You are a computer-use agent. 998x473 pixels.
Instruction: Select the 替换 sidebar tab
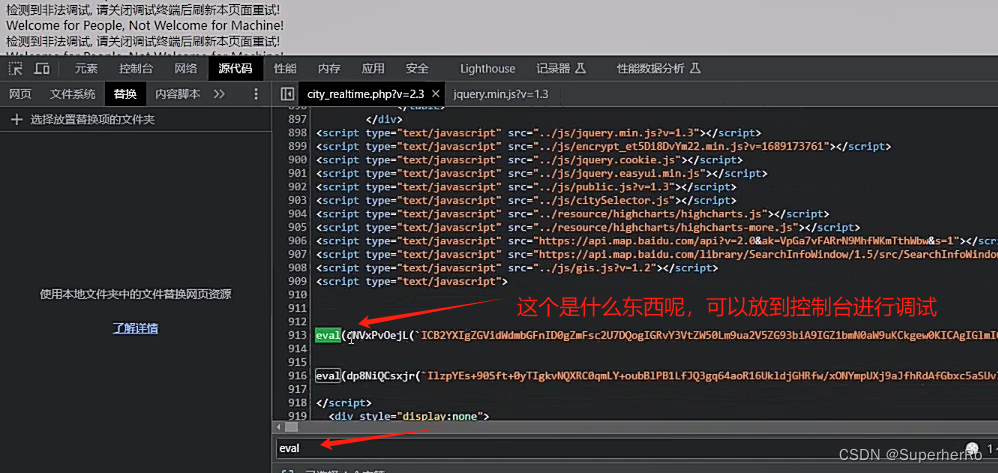(125, 94)
